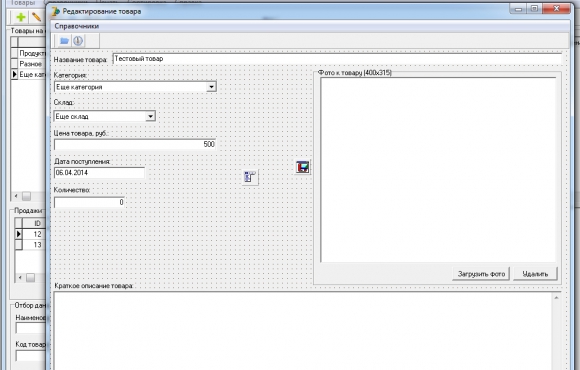The width and height of the screenshot is (580, 370).
Task: Click the blue folder toolbar icon
Action: [x=64, y=41]
